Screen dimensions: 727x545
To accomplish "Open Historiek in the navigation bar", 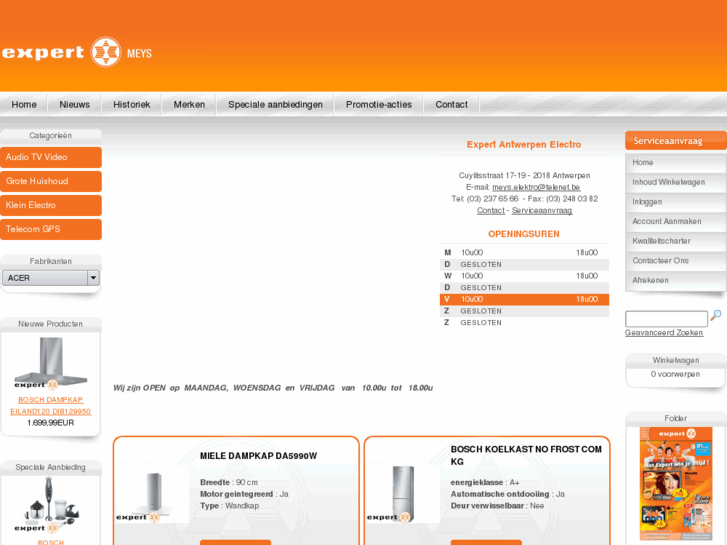I will (132, 104).
